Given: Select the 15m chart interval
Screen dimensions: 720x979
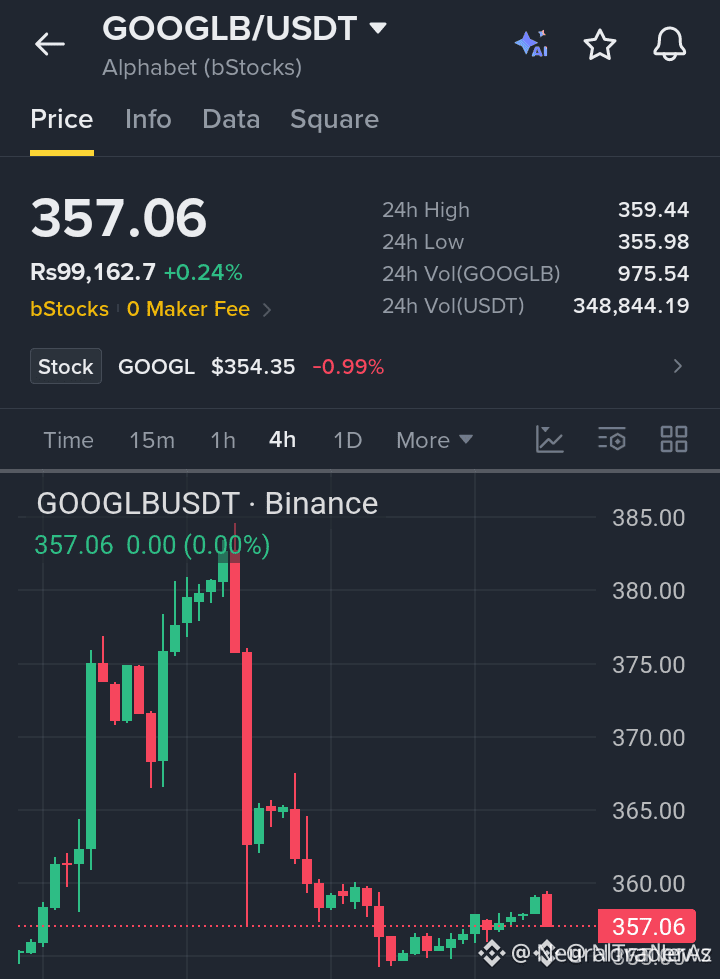Looking at the screenshot, I should [x=152, y=440].
